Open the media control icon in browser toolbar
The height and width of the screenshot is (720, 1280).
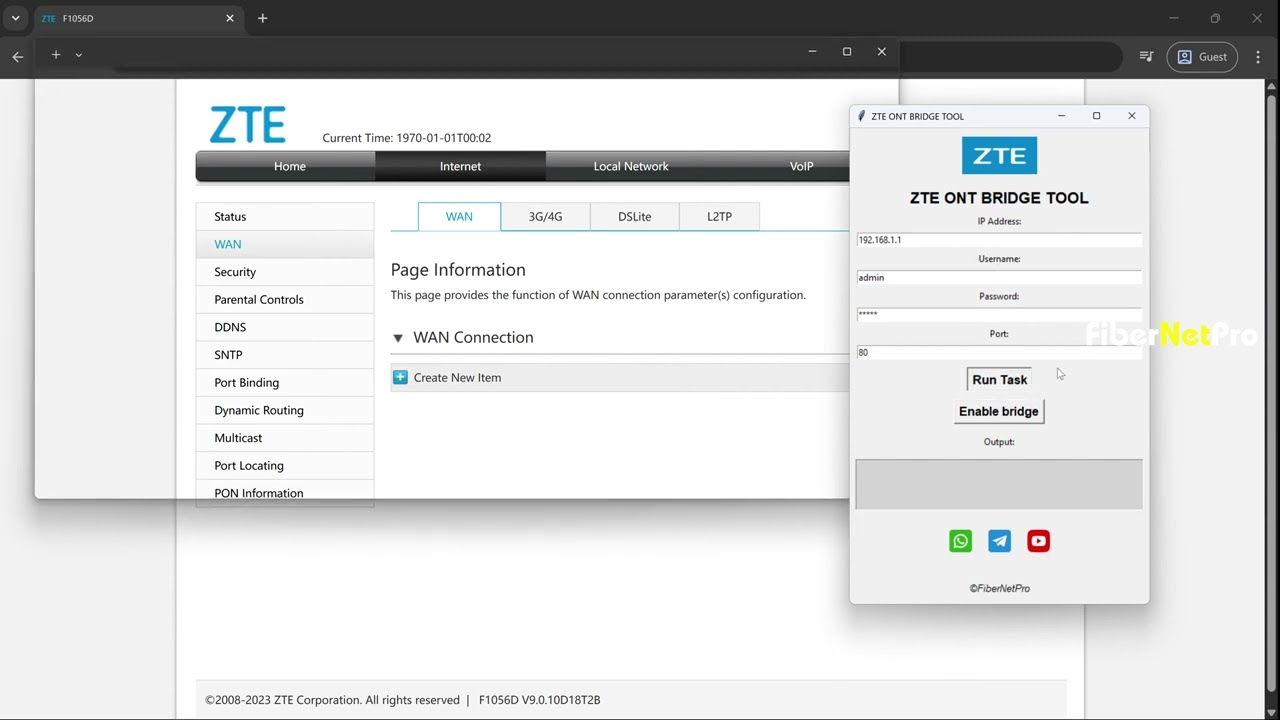(x=1146, y=57)
